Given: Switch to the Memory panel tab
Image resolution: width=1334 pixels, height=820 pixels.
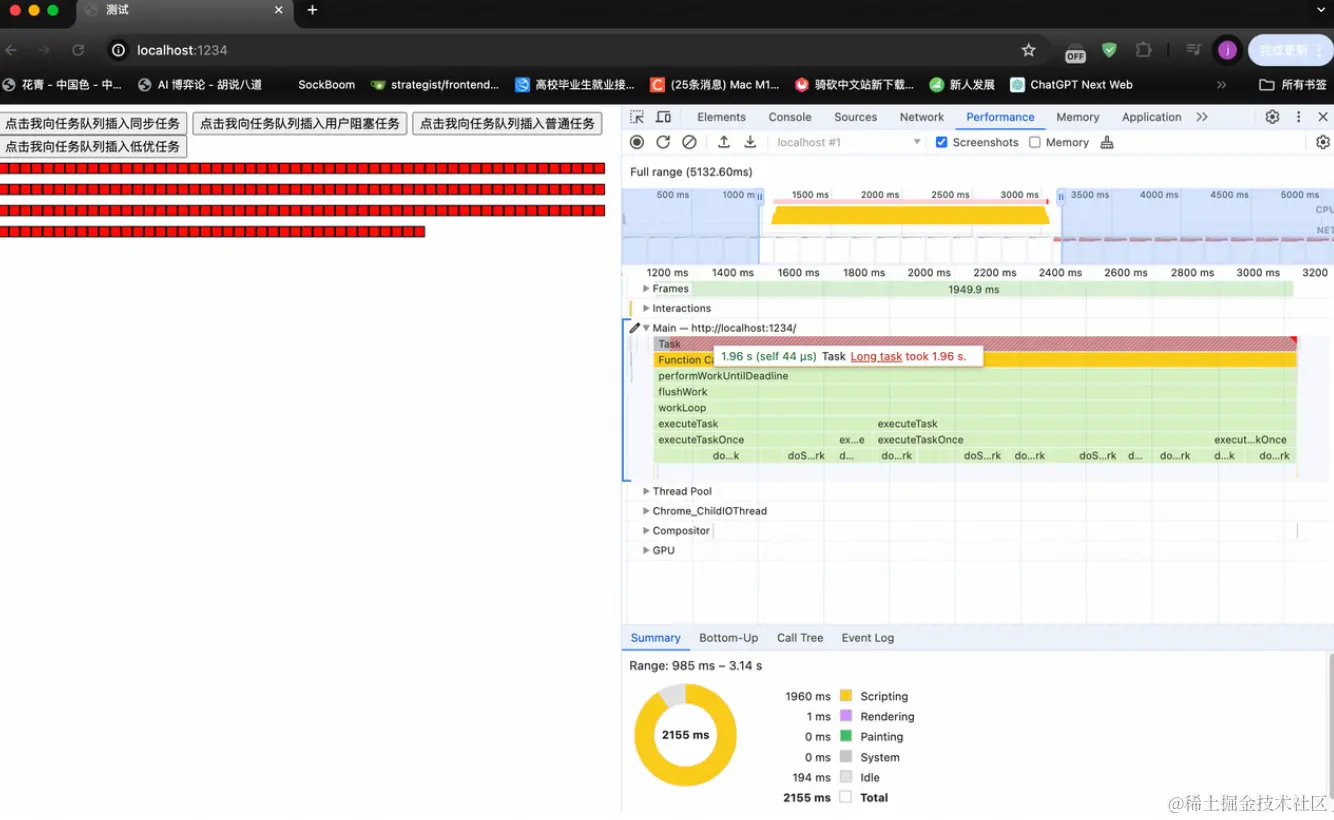Looking at the screenshot, I should coord(1077,117).
